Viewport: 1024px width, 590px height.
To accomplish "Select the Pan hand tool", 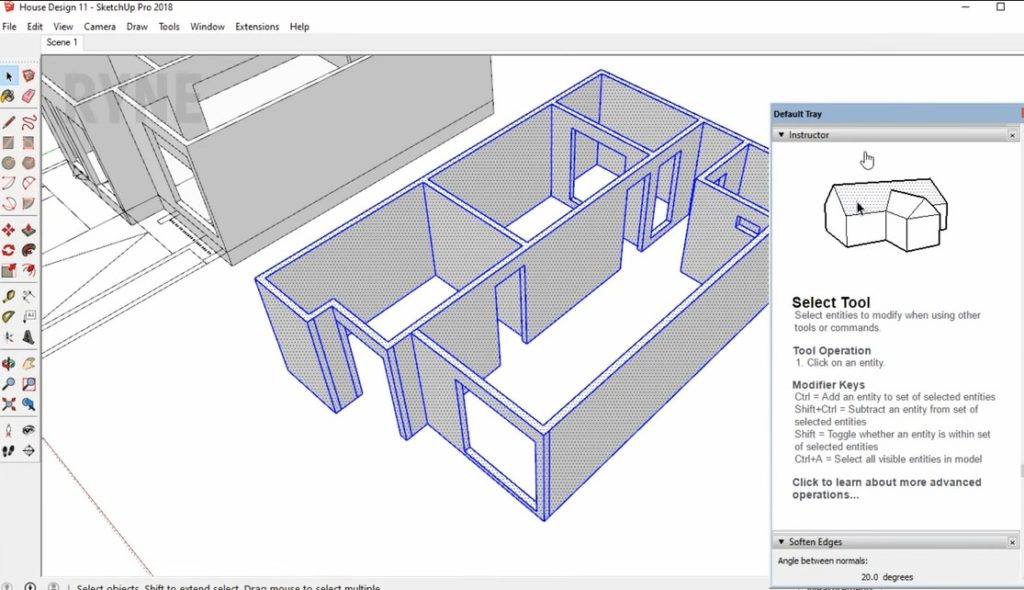I will point(28,364).
